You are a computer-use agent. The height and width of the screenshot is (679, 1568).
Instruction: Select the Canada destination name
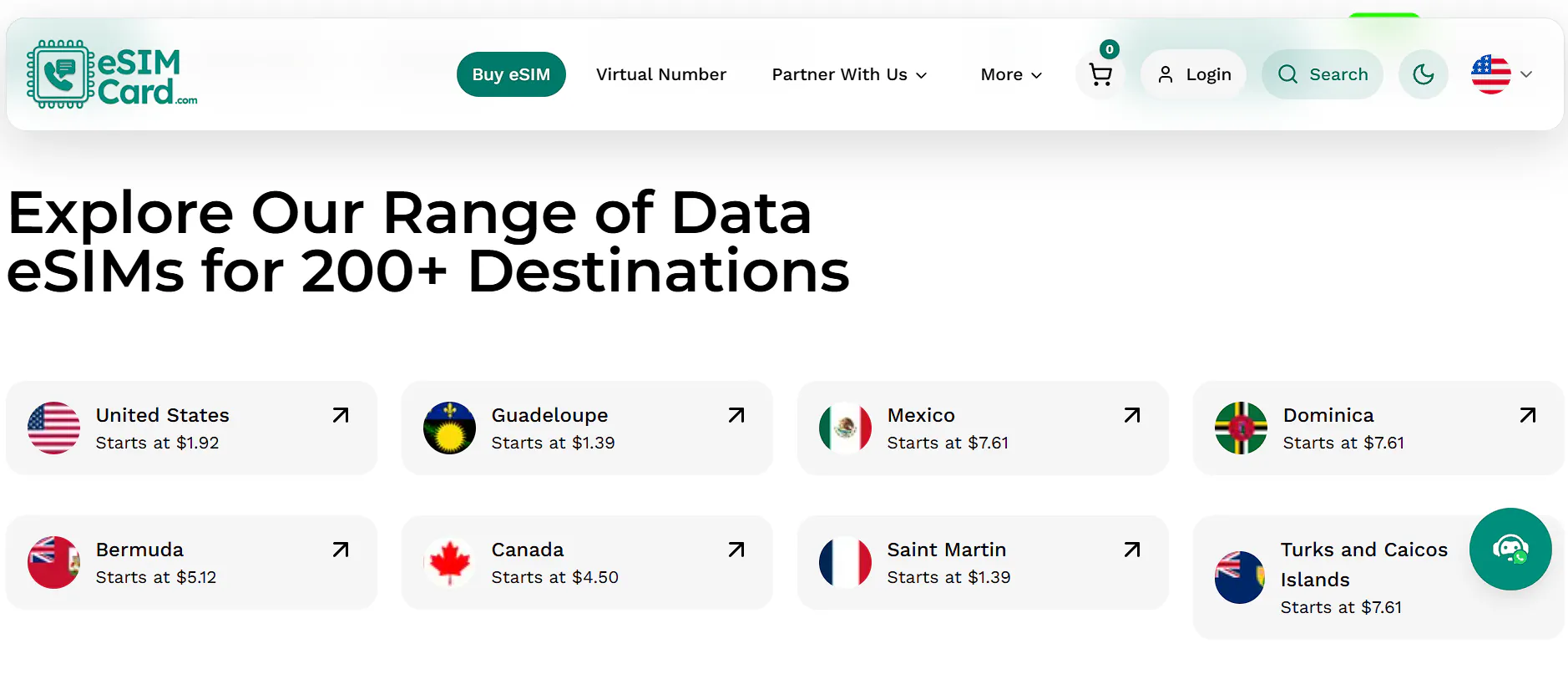pyautogui.click(x=528, y=550)
